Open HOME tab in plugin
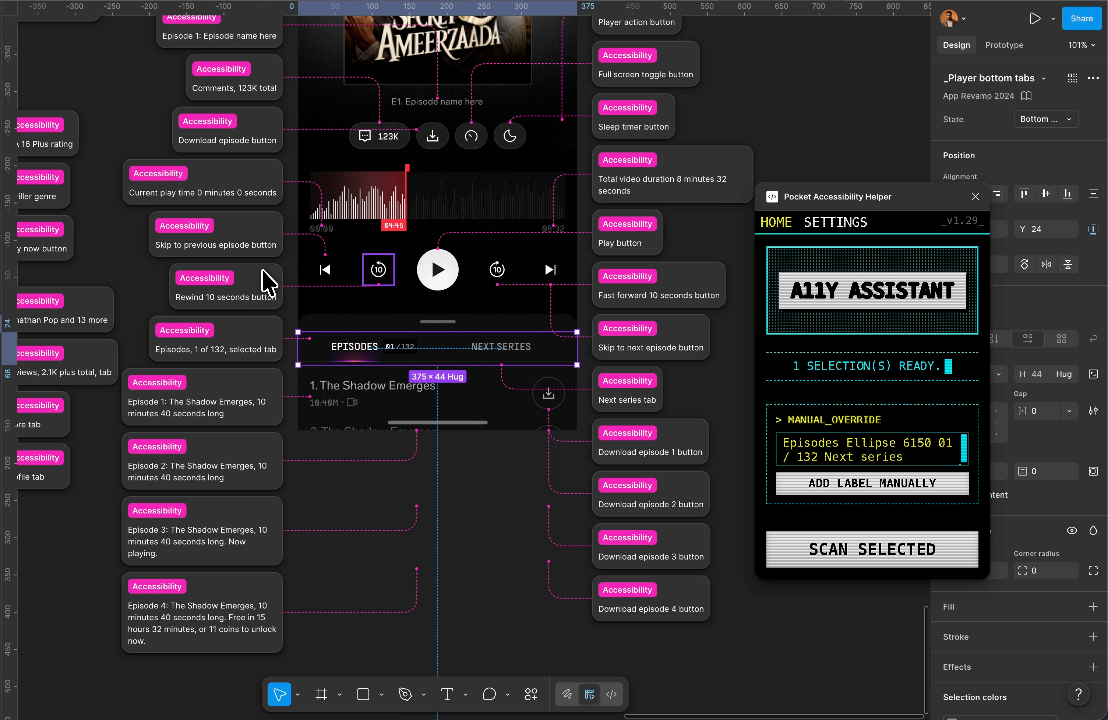The height and width of the screenshot is (720, 1108). tap(776, 223)
